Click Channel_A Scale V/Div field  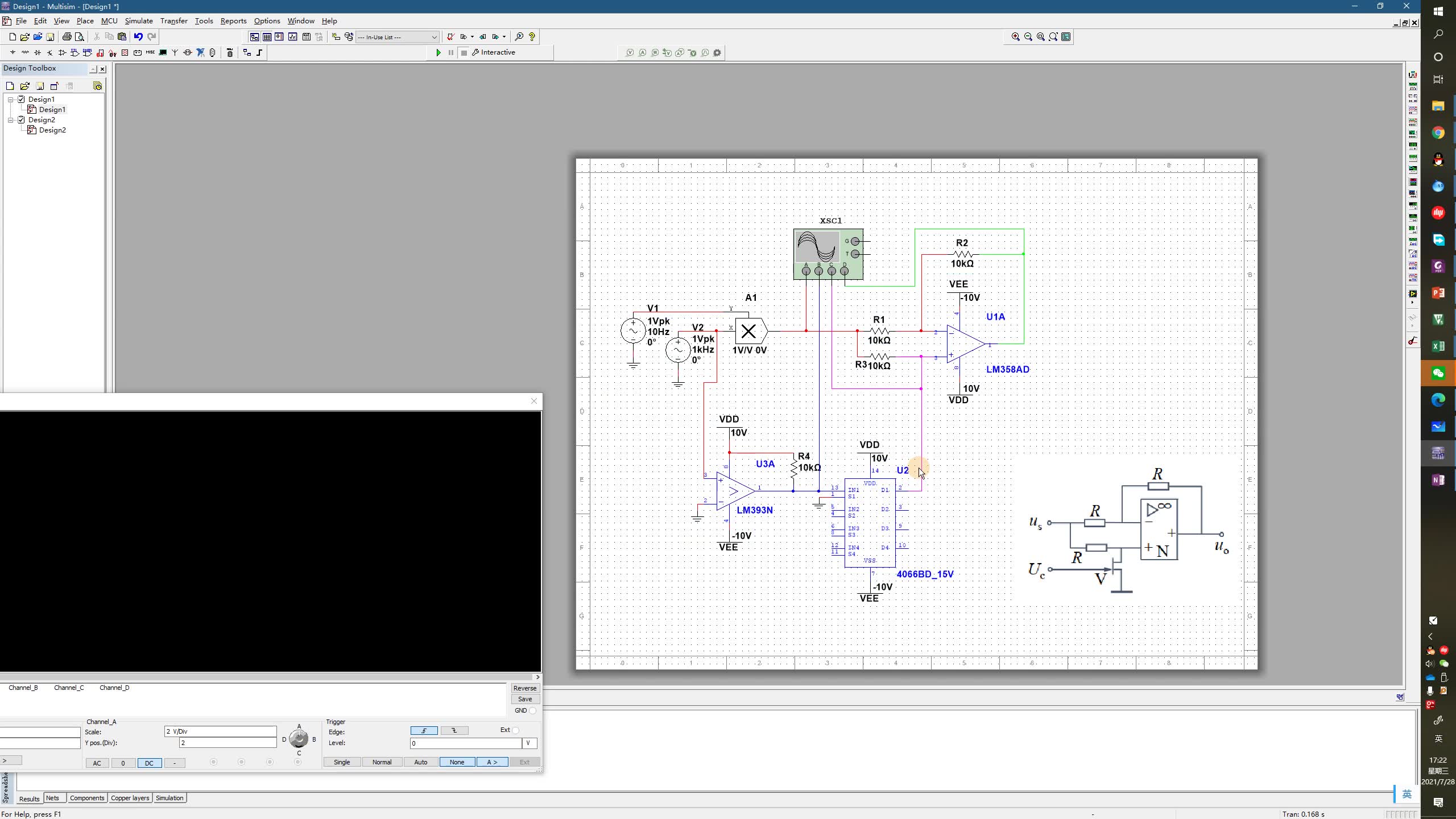pos(221,732)
